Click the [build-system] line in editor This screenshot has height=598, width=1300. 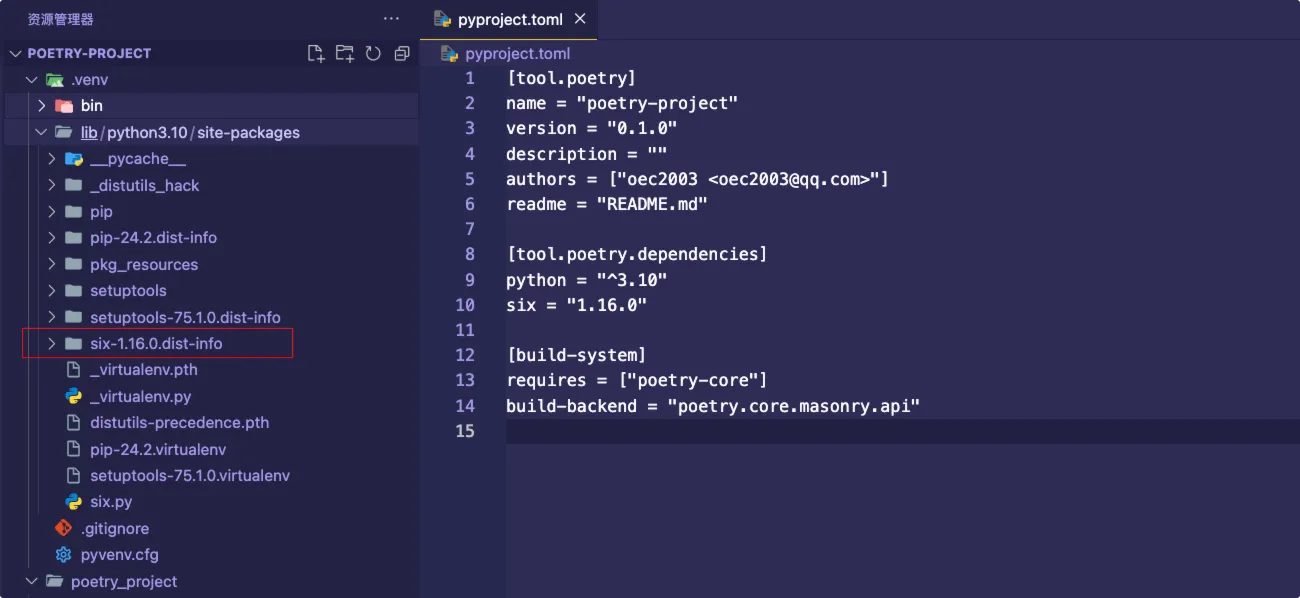tap(576, 355)
